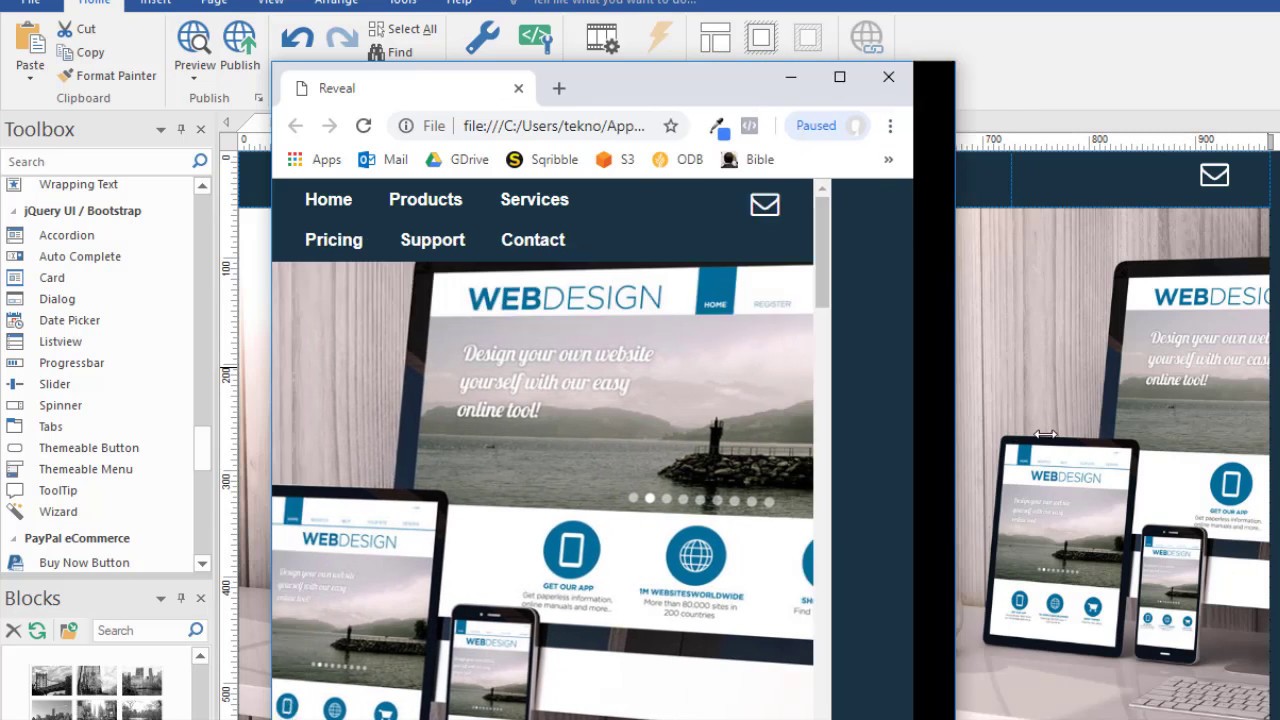
Task: Select the Wizard object in Toolbox
Action: (x=57, y=512)
